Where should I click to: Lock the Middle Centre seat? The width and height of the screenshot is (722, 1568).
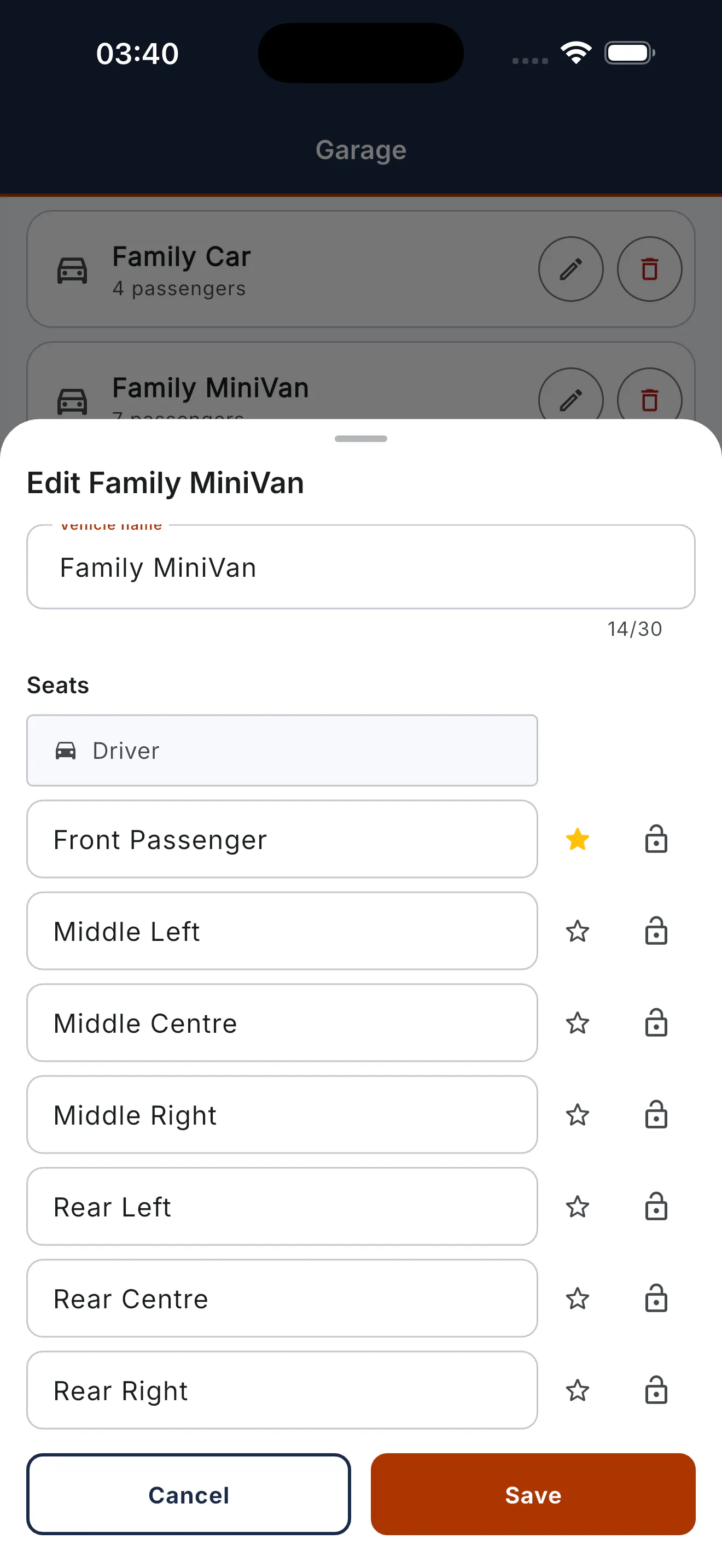pos(656,1023)
